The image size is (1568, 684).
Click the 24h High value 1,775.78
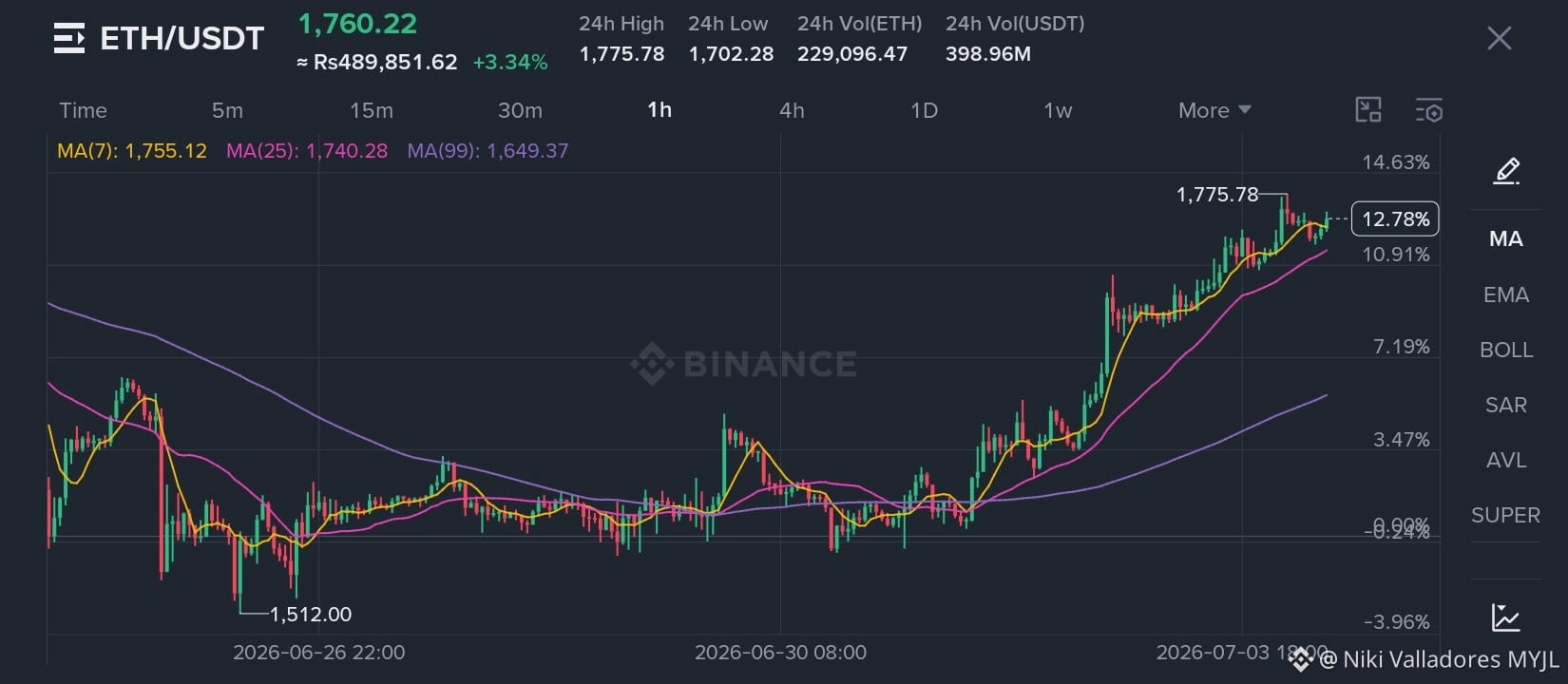(x=621, y=54)
